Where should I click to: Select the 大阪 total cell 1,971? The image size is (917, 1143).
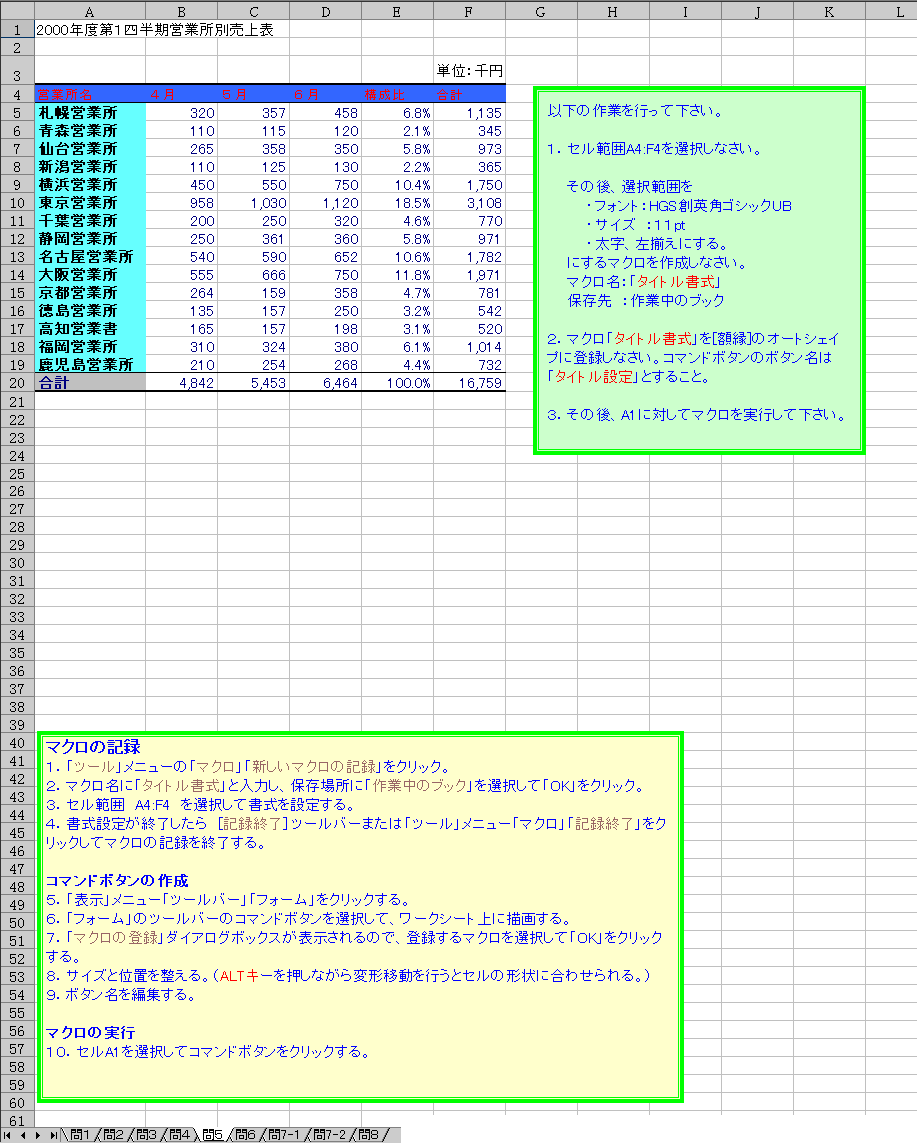tap(469, 275)
